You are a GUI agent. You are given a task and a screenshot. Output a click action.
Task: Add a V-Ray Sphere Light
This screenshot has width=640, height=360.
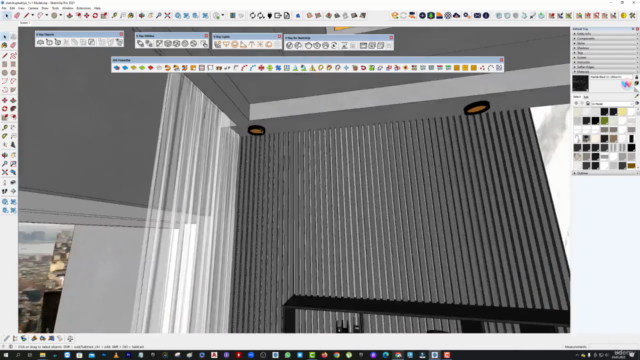click(x=235, y=44)
